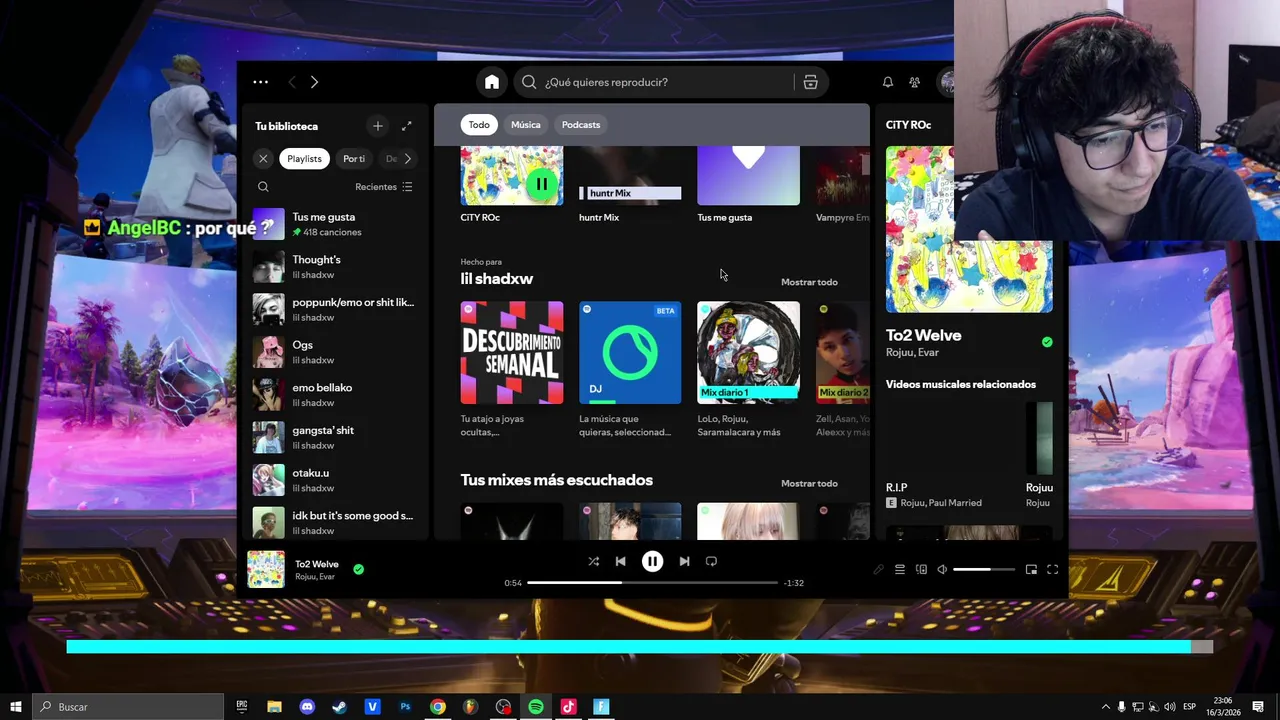This screenshot has width=1280, height=720.
Task: Open the DJ Beta card
Action: point(630,369)
